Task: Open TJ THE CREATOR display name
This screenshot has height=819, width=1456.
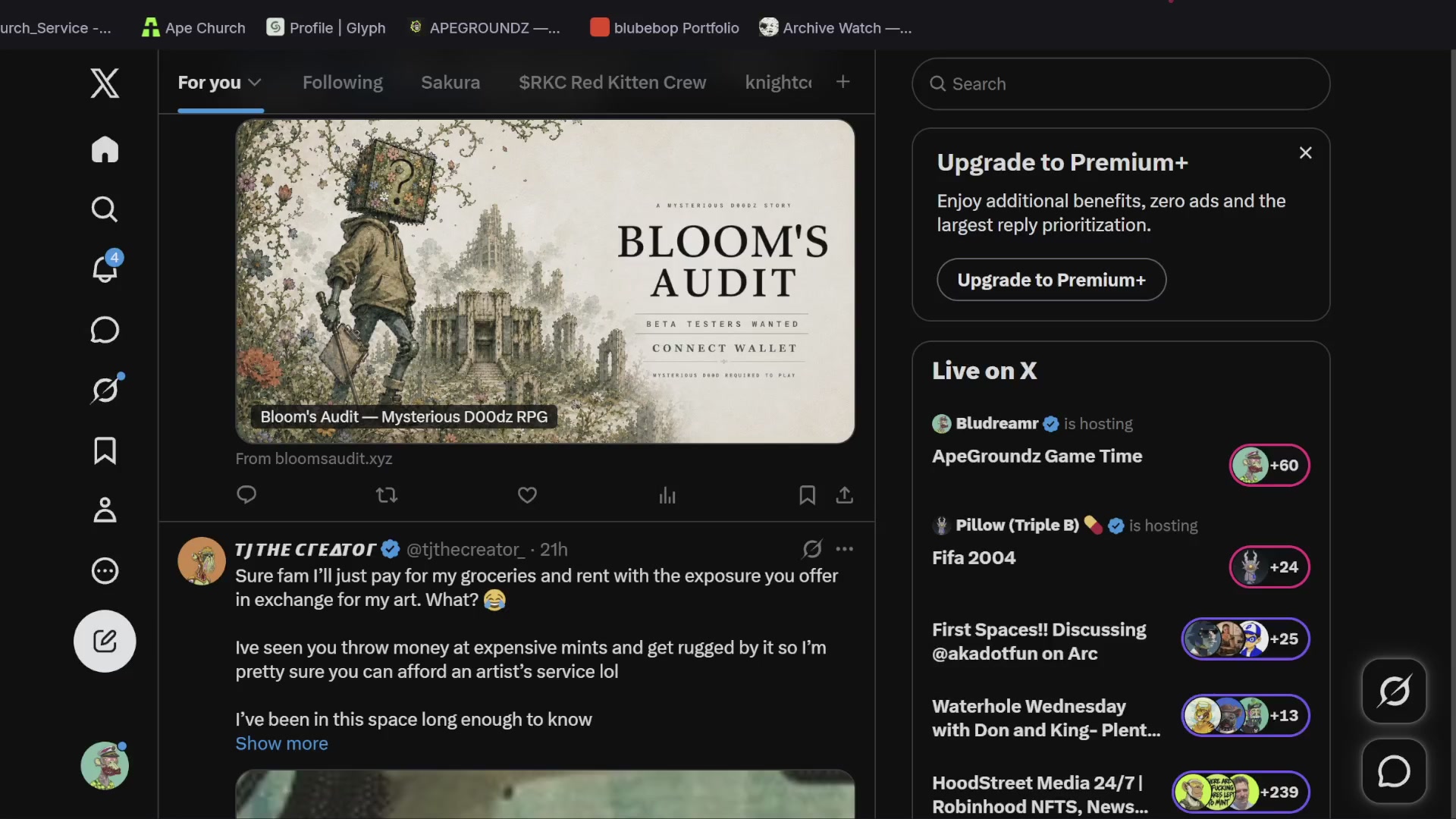Action: pos(305,550)
